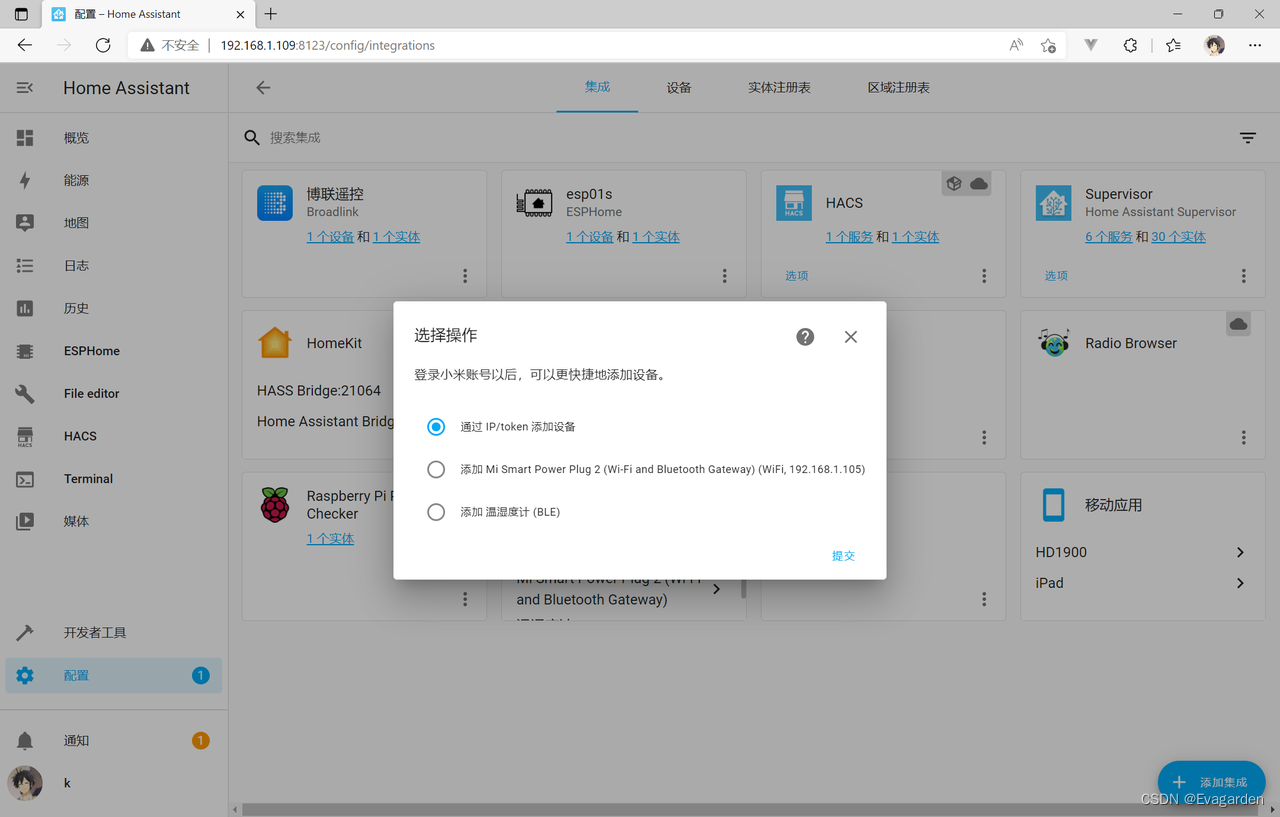1280x817 pixels.
Task: Open Raspberry Pi Checker "1 个实体" link
Action: click(330, 539)
